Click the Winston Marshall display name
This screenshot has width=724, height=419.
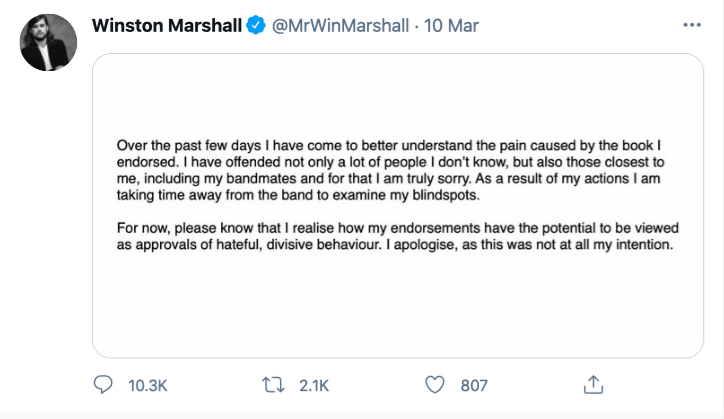pos(167,24)
